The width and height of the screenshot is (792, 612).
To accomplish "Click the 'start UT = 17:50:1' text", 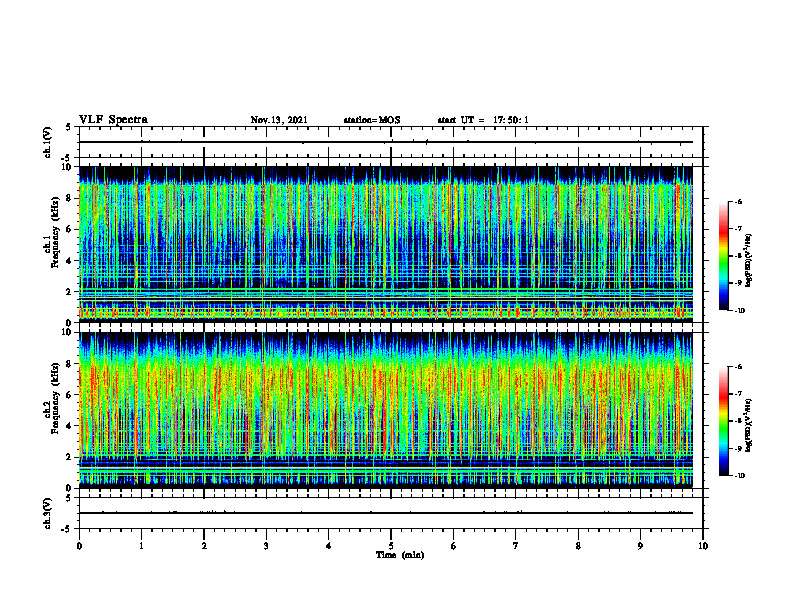I will point(483,120).
